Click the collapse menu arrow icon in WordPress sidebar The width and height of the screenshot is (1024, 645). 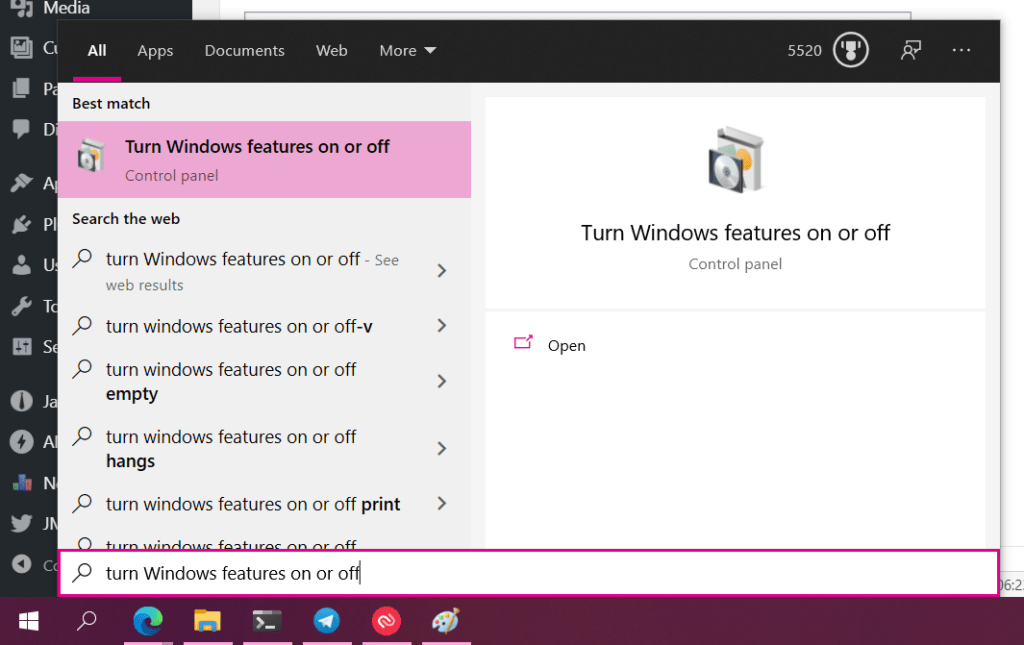22,564
